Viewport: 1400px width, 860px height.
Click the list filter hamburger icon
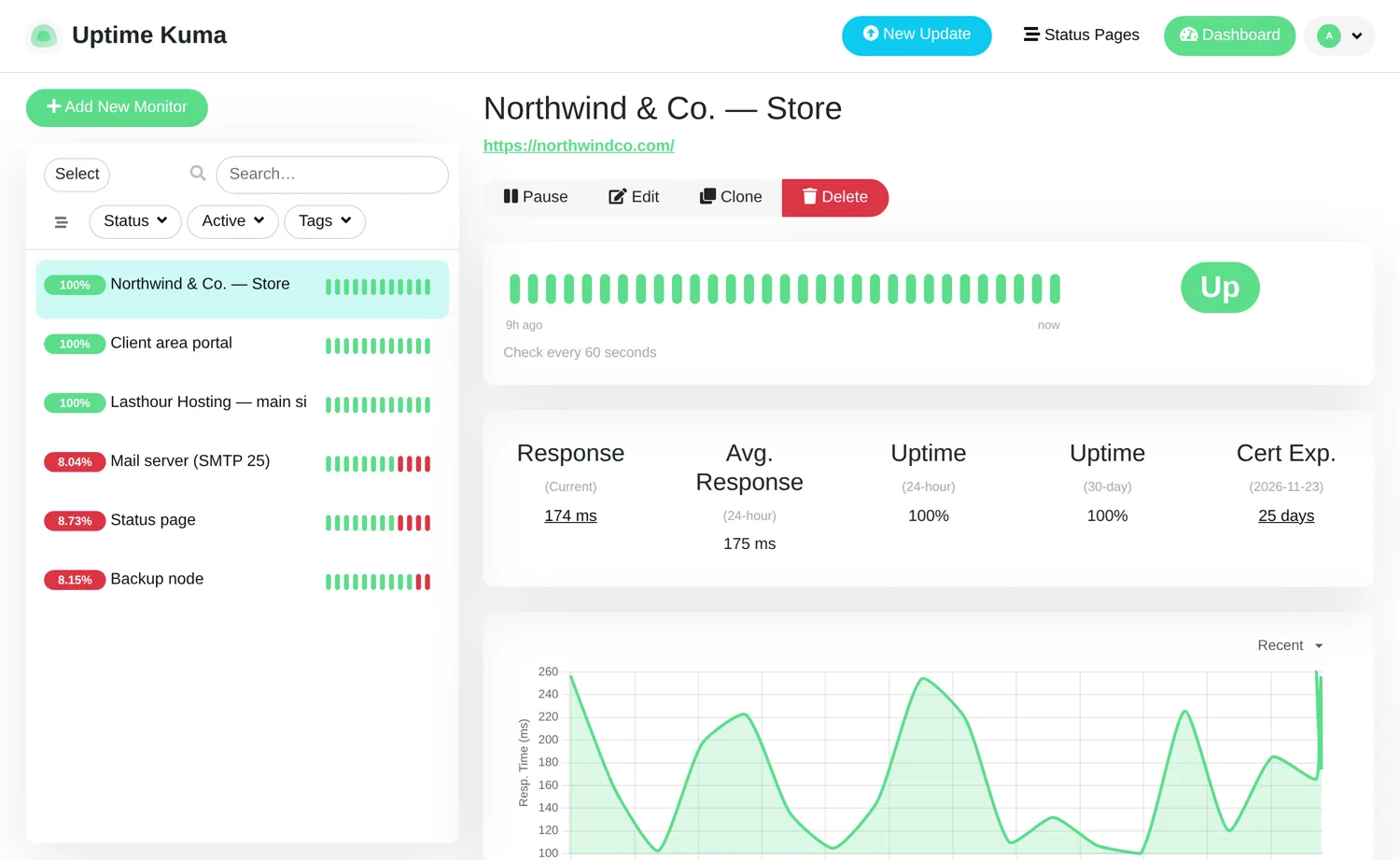(x=61, y=222)
